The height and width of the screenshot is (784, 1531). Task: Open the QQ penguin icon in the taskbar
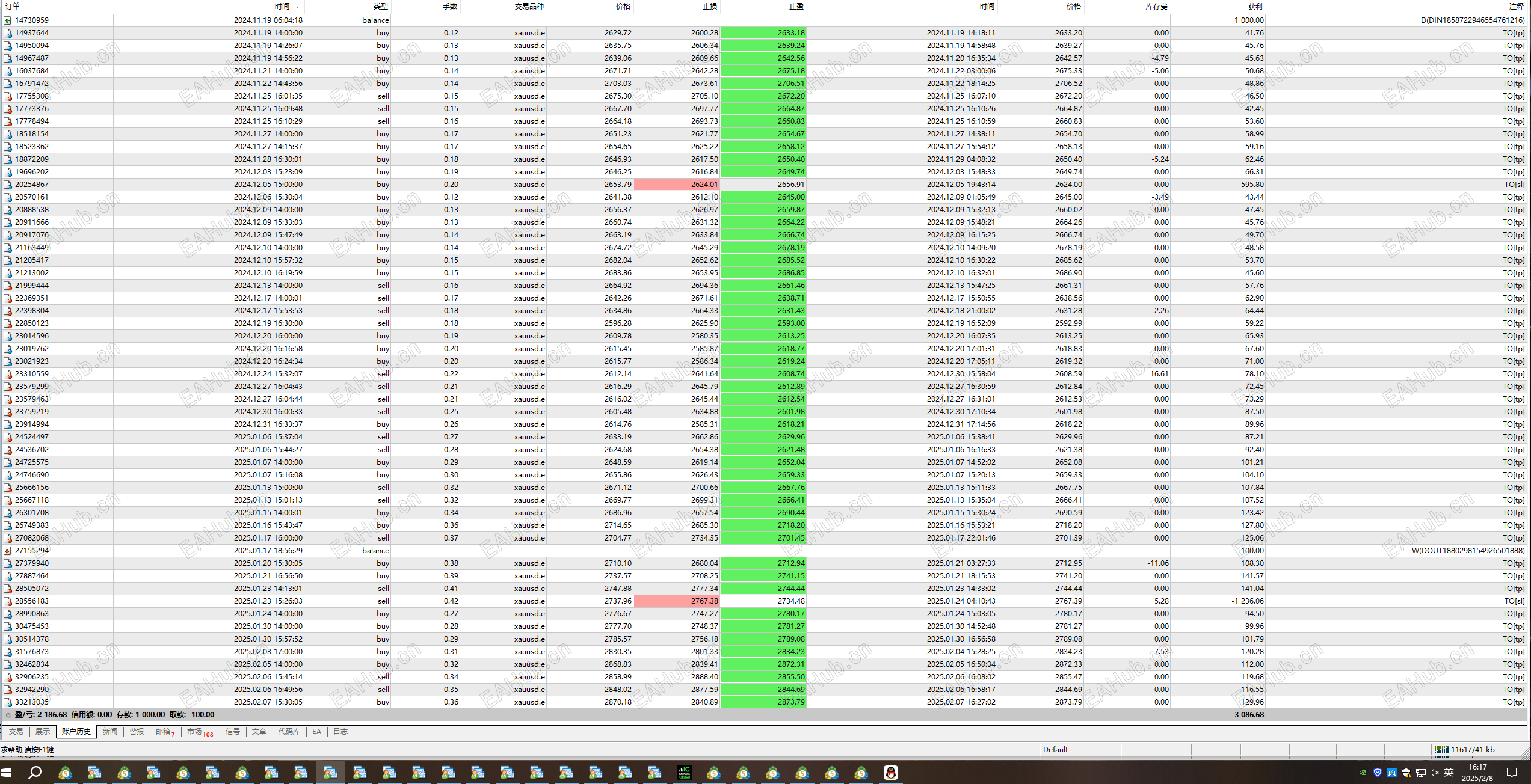click(890, 773)
